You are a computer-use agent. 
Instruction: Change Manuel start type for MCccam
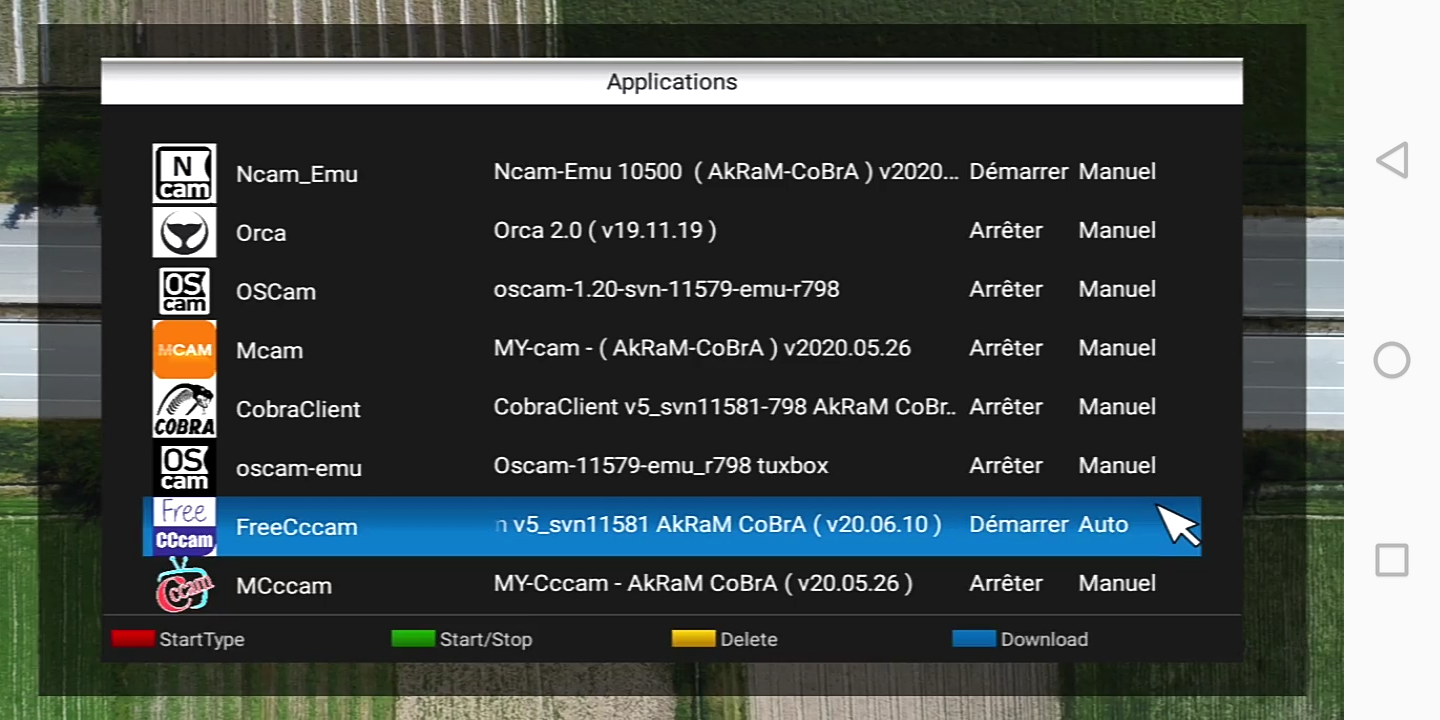click(x=1116, y=584)
